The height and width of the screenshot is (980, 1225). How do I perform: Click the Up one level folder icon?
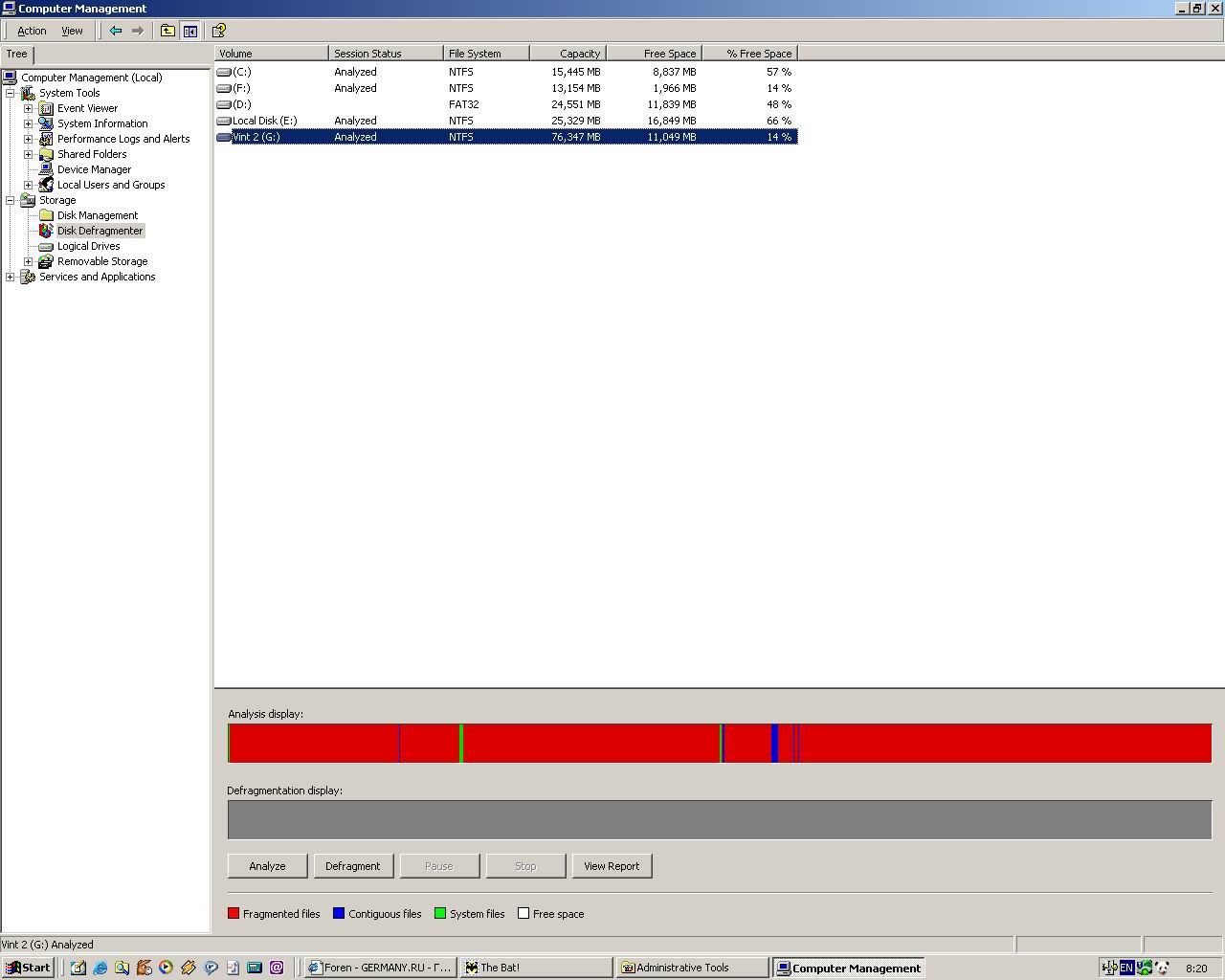coord(167,31)
